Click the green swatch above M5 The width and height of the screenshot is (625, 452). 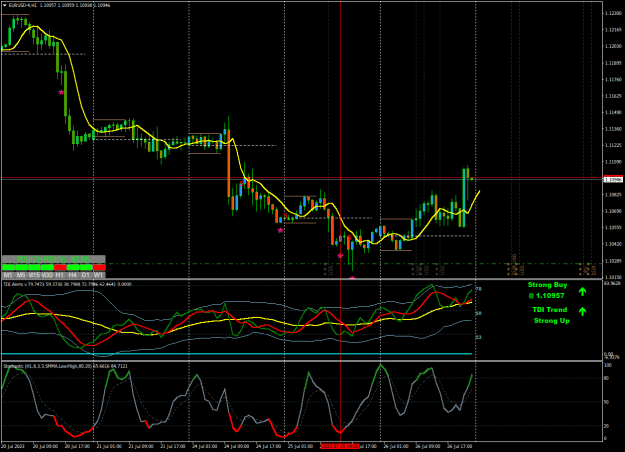[x=21, y=267]
